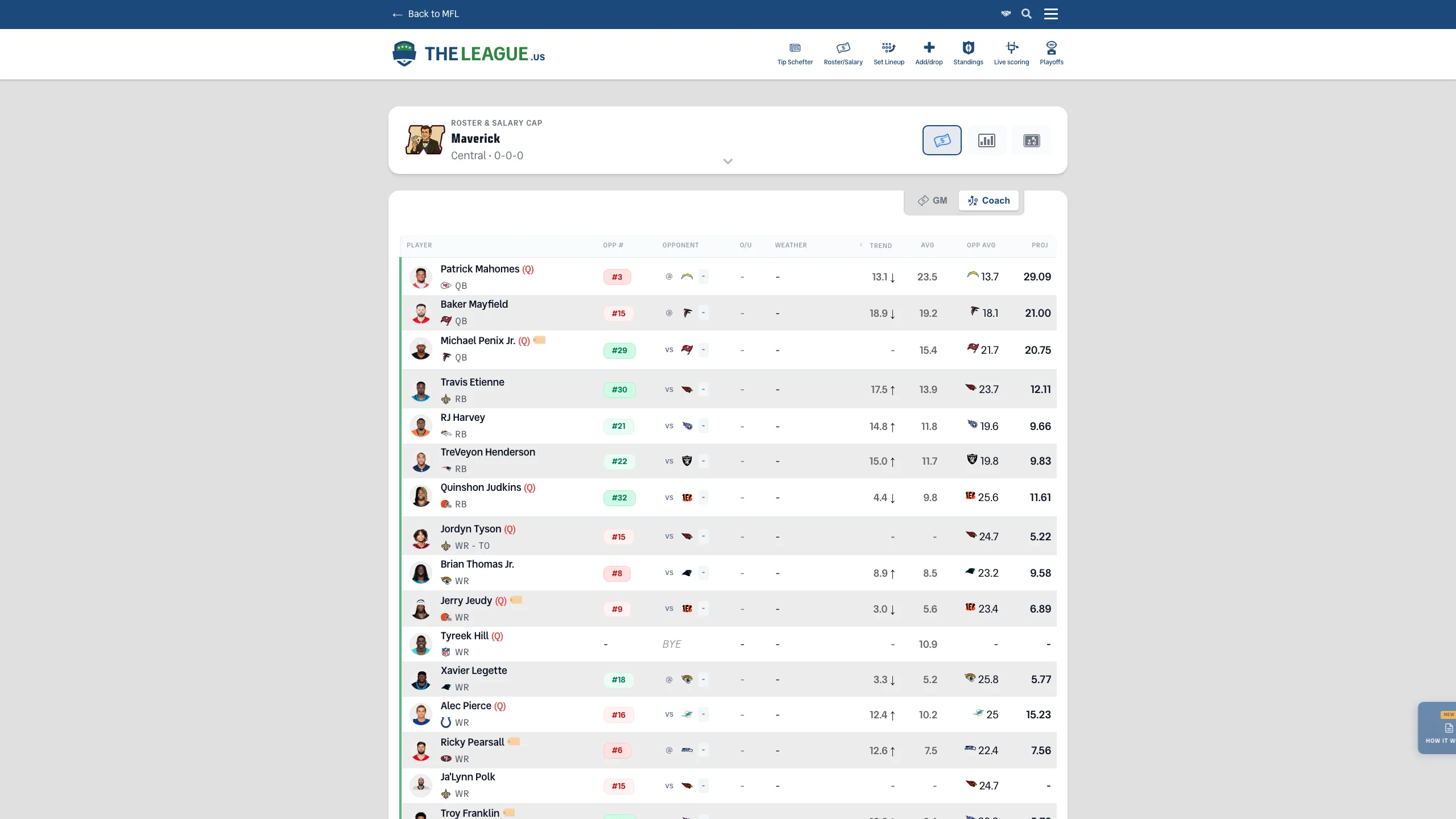Open Patrick Mahomes player profile
Viewport: 1456px width, 819px height.
tap(479, 269)
